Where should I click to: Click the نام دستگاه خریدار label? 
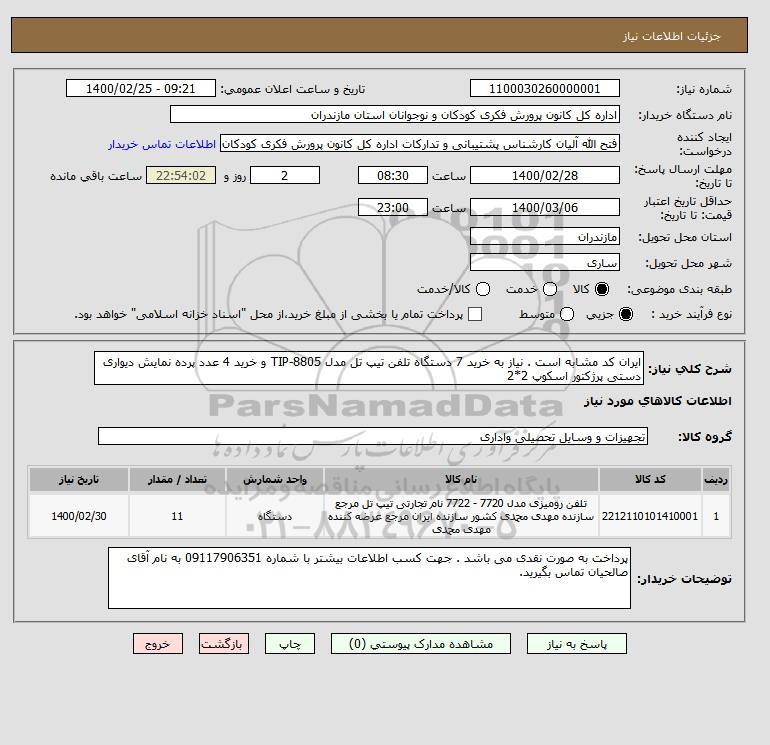pyautogui.click(x=685, y=115)
